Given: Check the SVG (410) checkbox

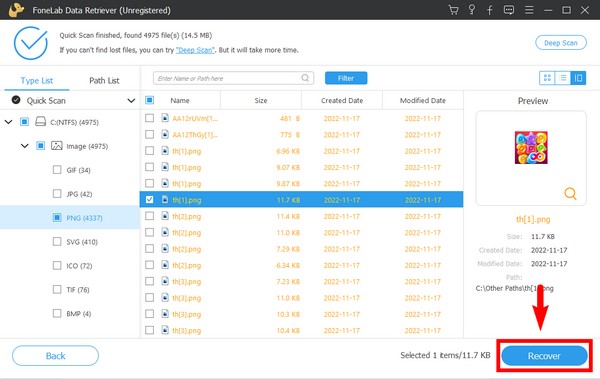Looking at the screenshot, I should click(57, 242).
